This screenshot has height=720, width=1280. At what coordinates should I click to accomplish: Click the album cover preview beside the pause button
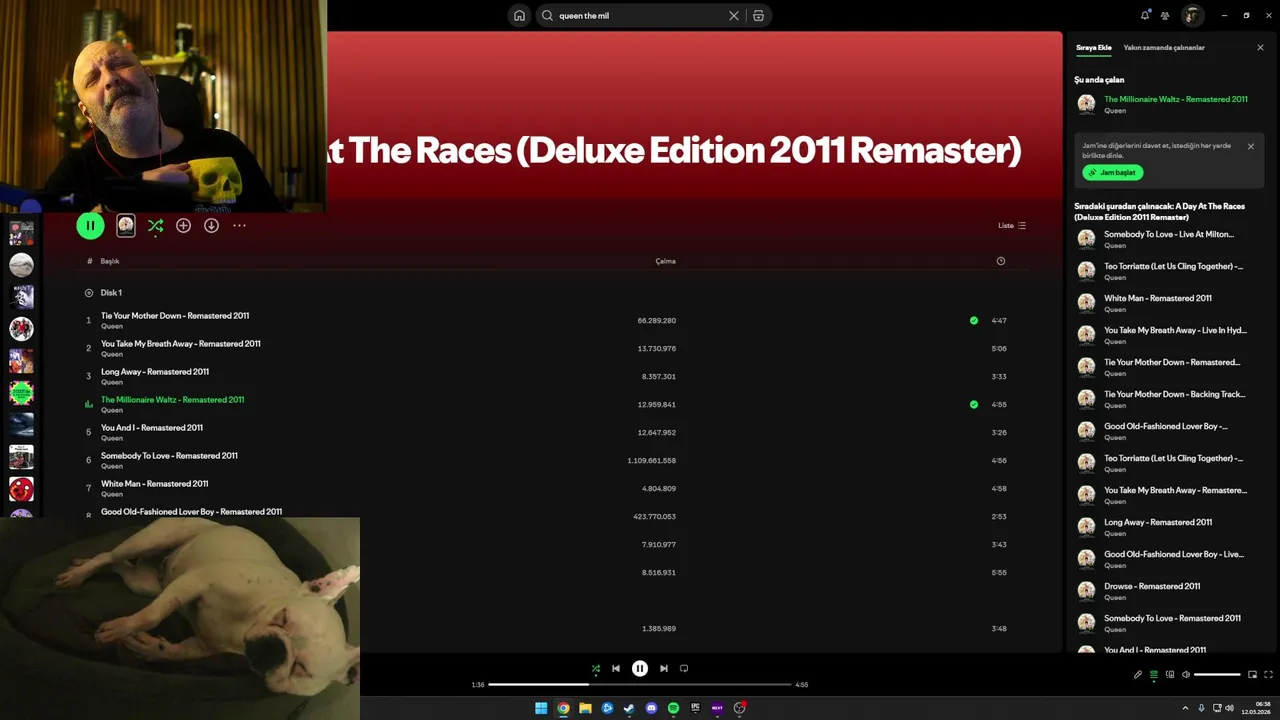click(x=125, y=225)
